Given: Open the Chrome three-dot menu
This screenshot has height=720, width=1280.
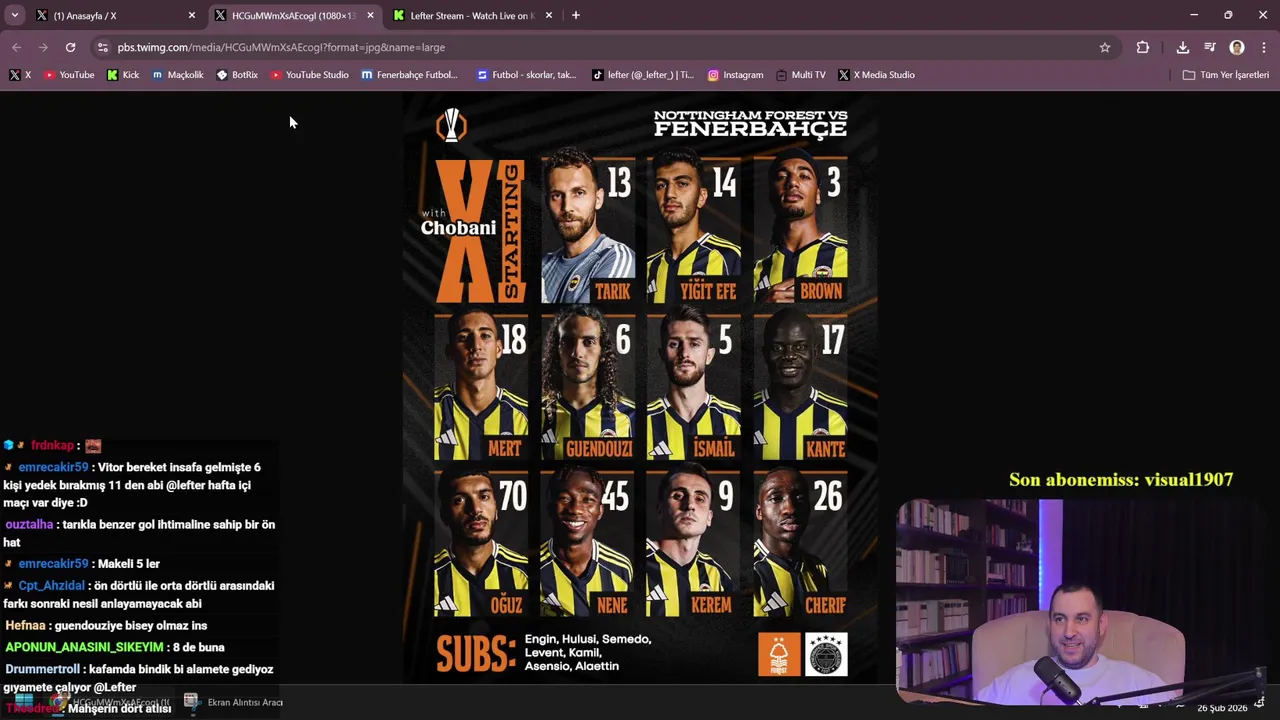Looking at the screenshot, I should [x=1264, y=47].
